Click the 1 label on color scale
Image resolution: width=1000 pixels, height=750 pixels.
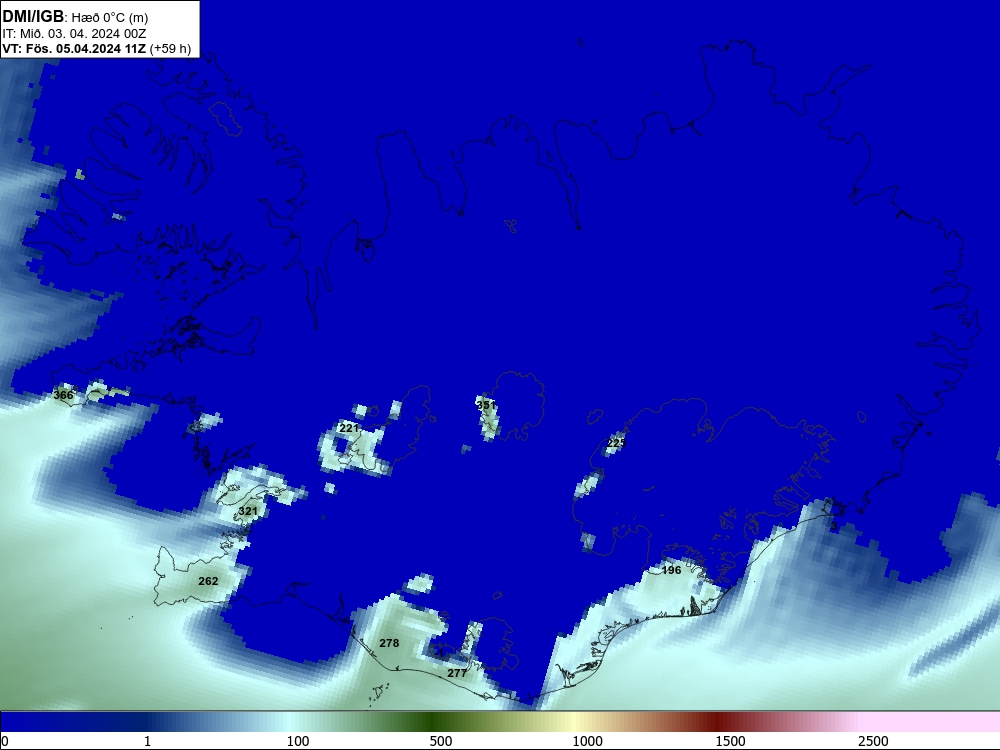pos(147,741)
